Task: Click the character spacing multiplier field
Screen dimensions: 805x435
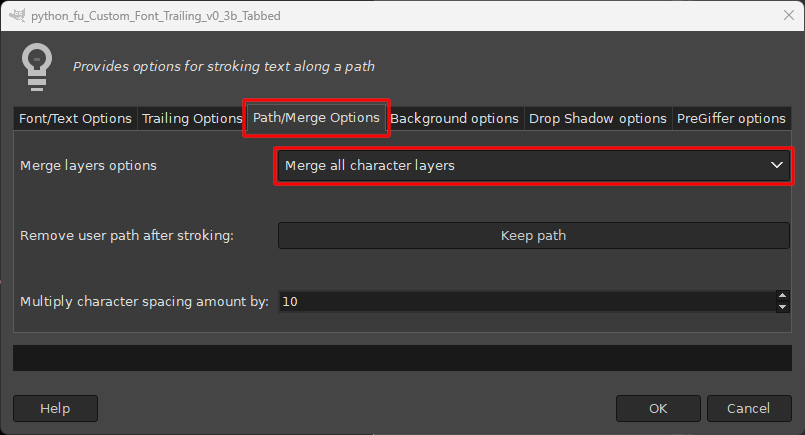Action: tap(527, 301)
